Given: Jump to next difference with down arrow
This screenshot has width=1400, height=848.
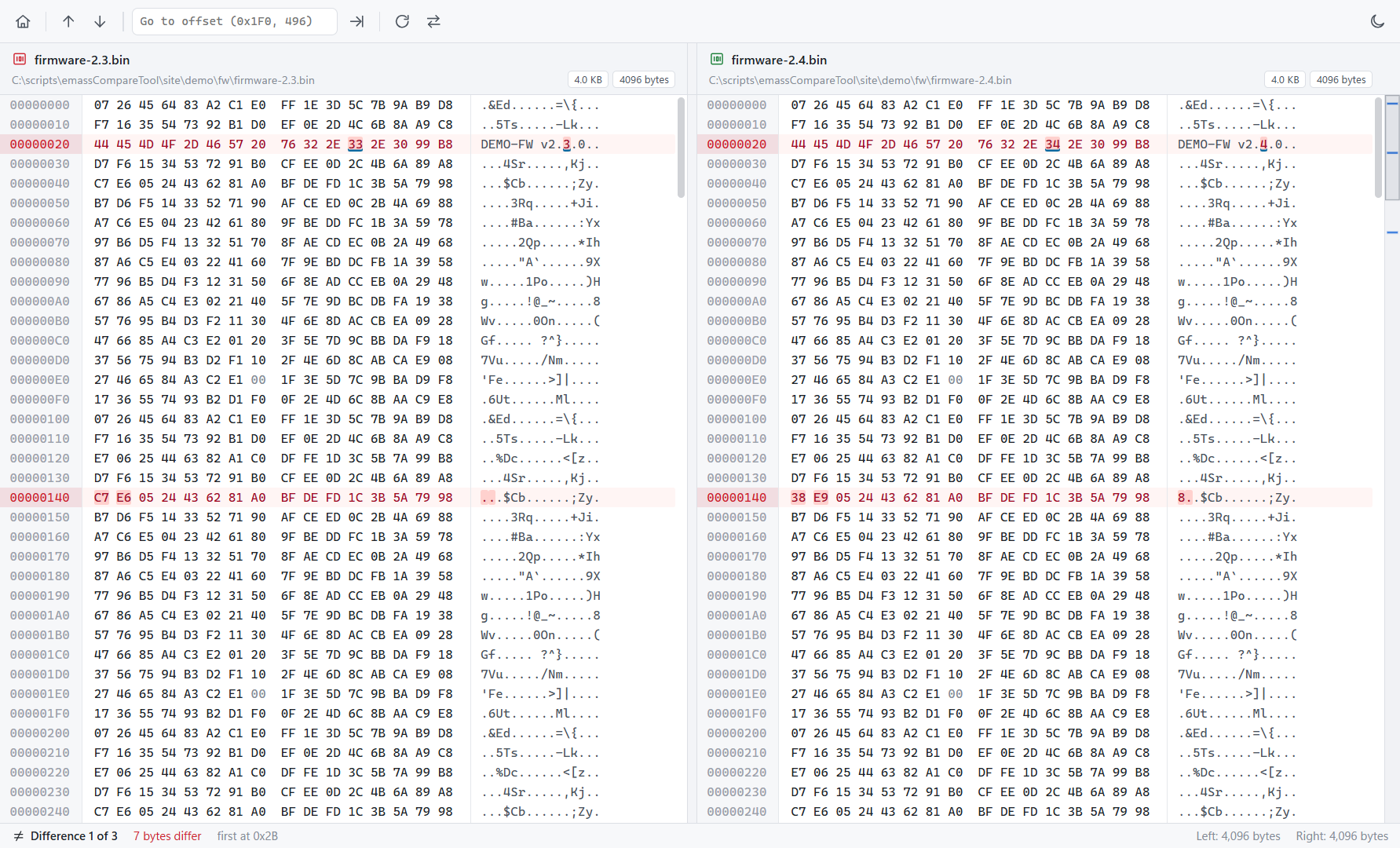Looking at the screenshot, I should point(100,21).
